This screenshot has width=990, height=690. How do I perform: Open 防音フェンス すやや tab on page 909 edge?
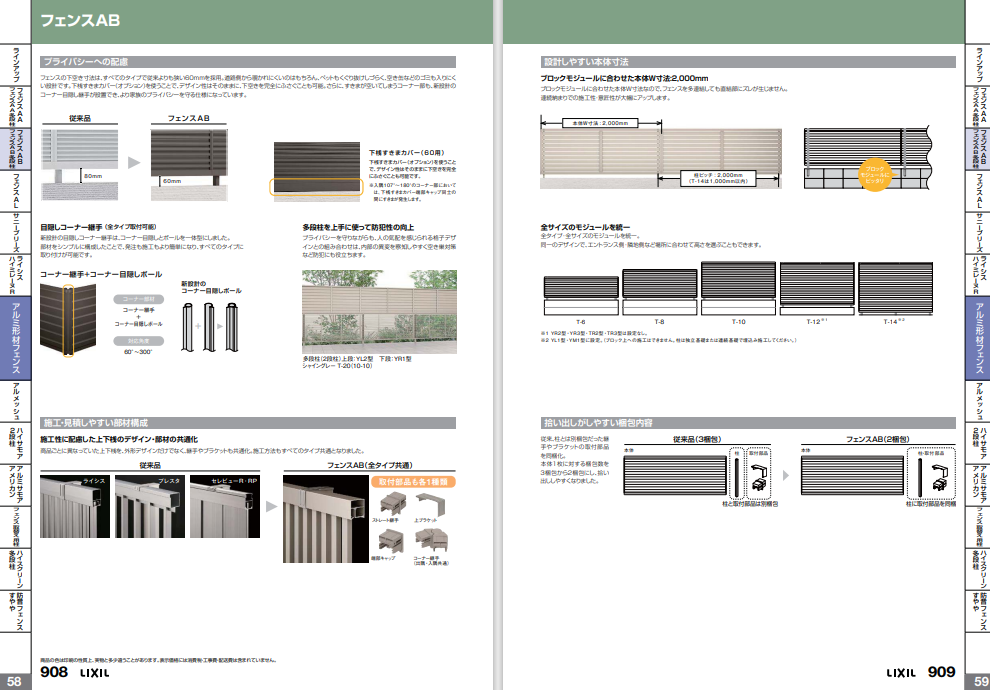[x=977, y=612]
